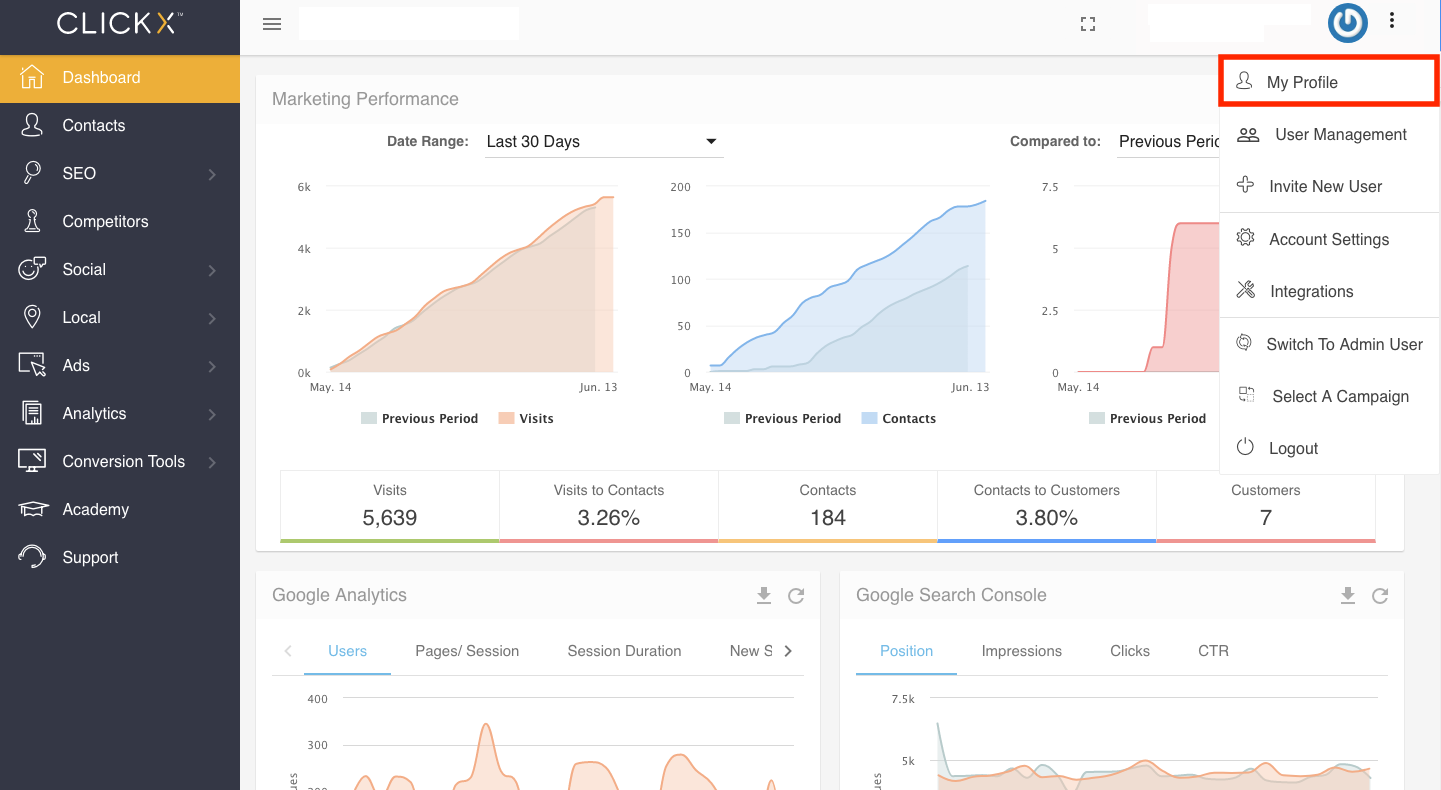The image size is (1441, 790).
Task: Click the Contacts person icon in sidebar
Action: click(32, 125)
